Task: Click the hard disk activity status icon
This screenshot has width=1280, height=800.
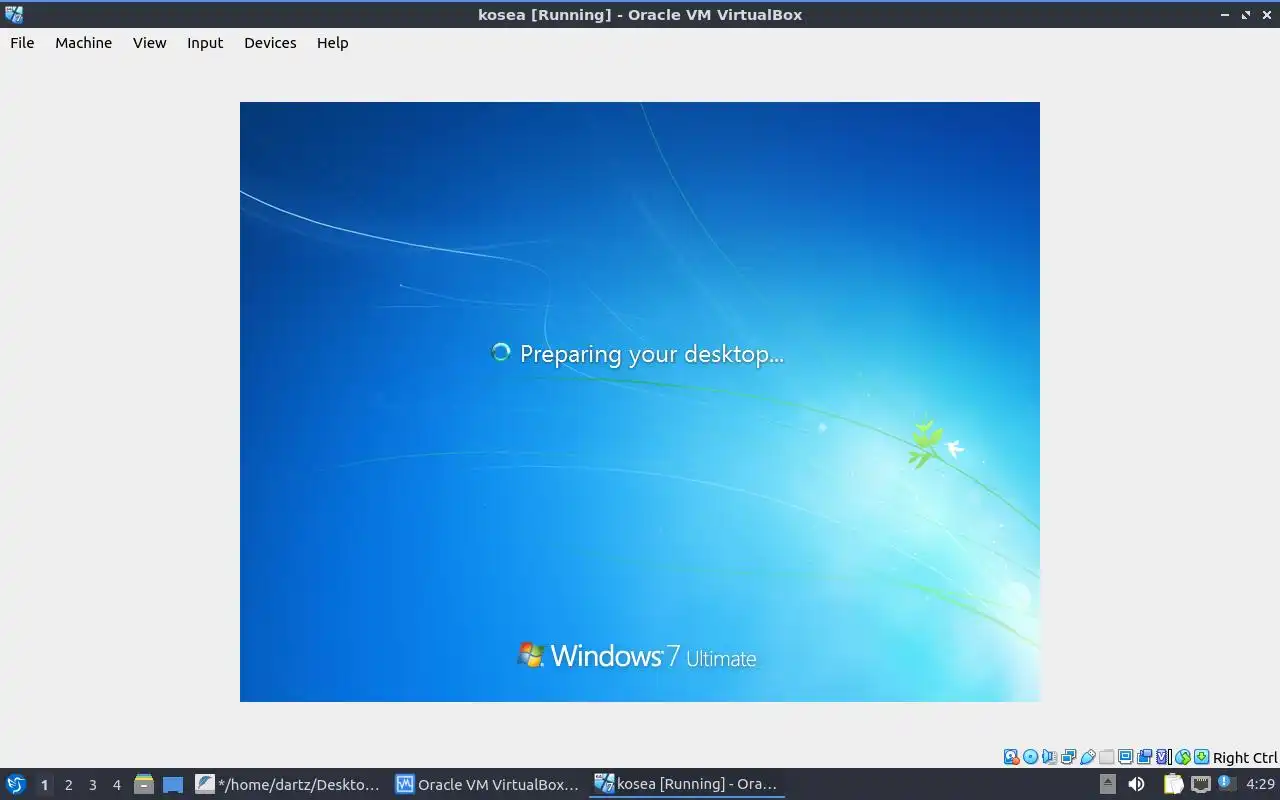Action: 1011,757
